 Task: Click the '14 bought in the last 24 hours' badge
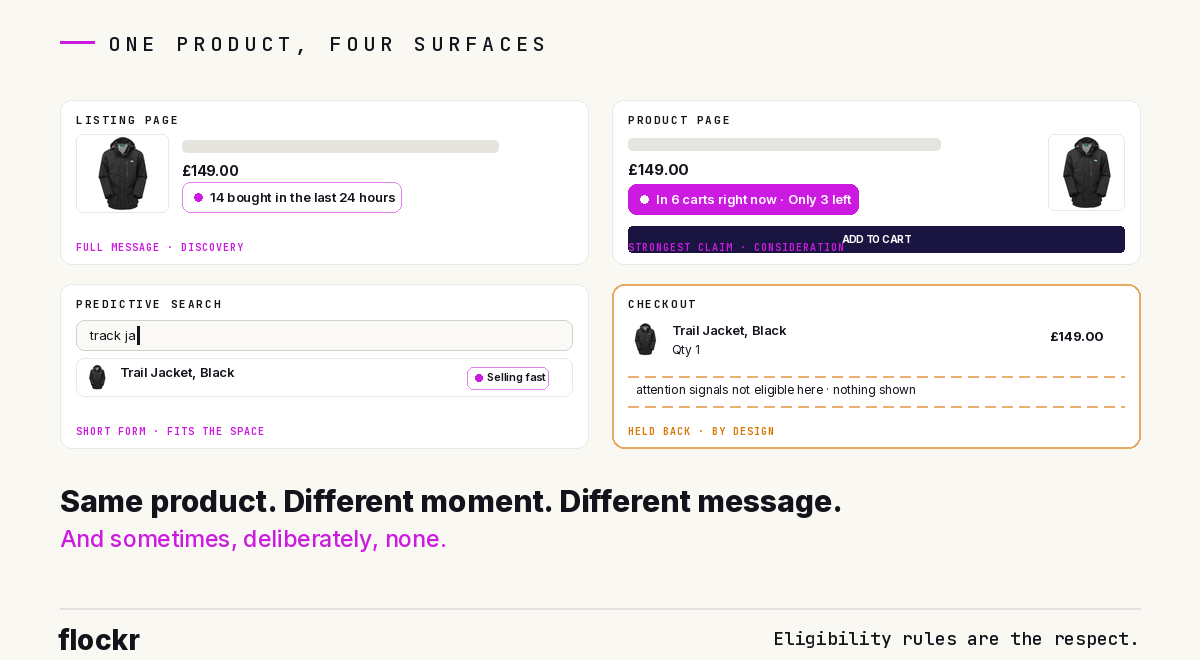292,198
